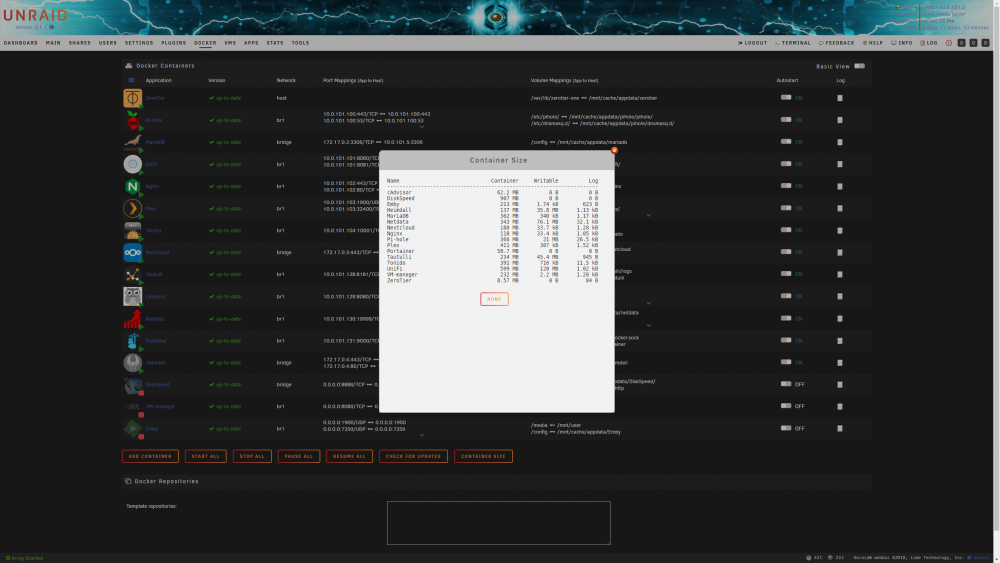Viewport: 1000px width, 563px height.
Task: Click the Nginx container icon
Action: tap(132, 186)
